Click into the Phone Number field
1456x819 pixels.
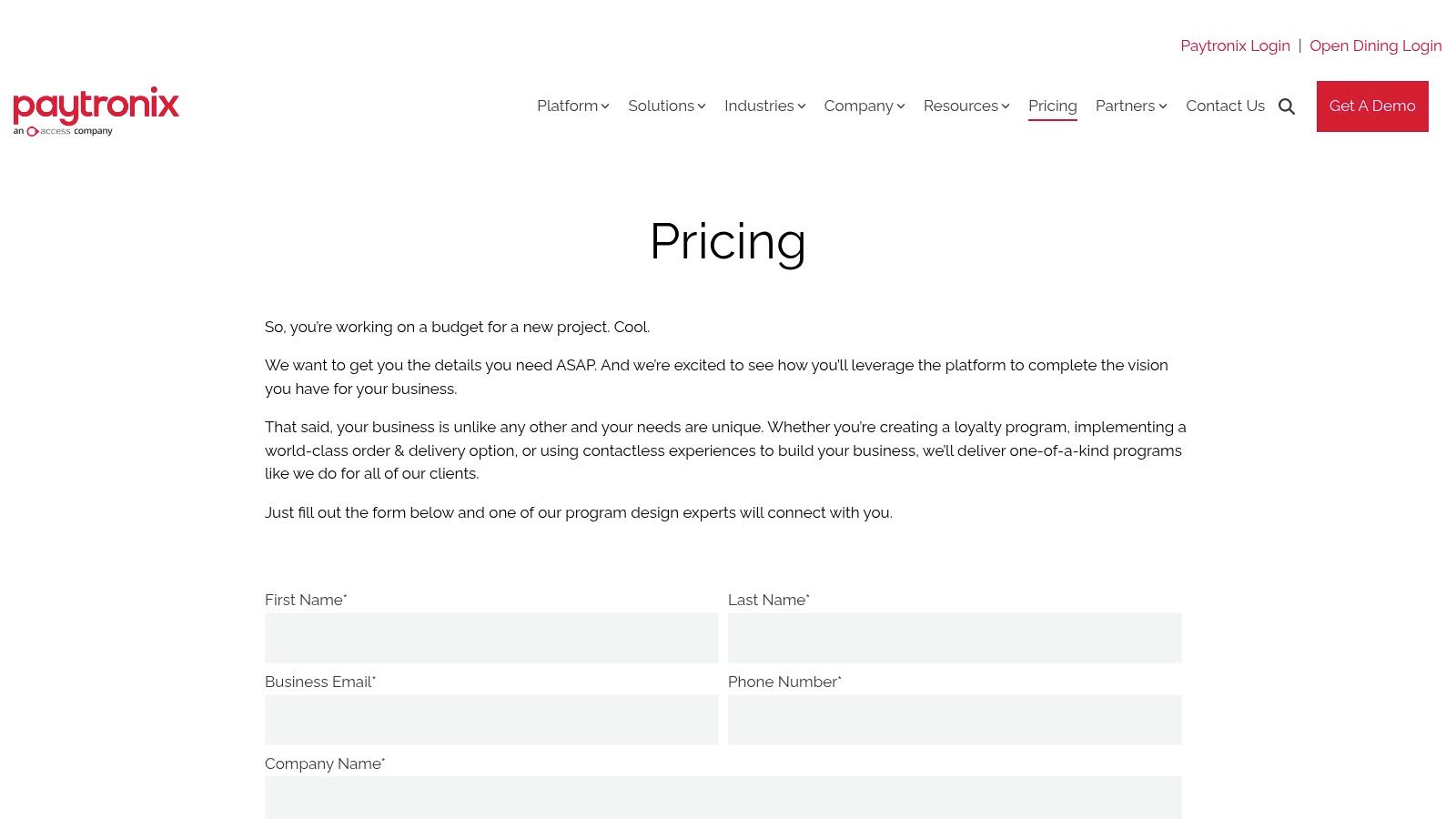click(955, 720)
